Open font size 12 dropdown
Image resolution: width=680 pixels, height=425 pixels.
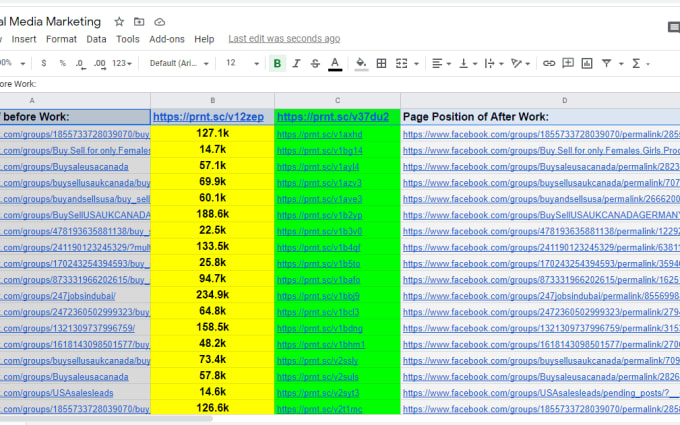pos(242,63)
